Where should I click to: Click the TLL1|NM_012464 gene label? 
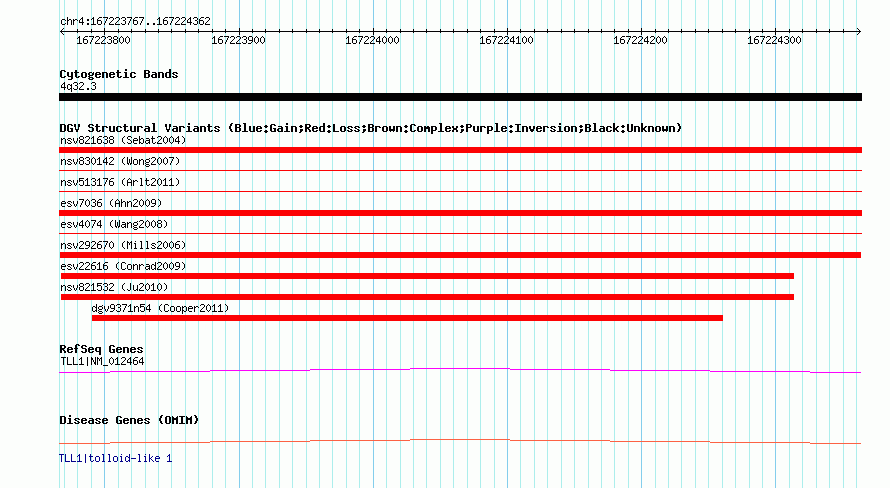tap(102, 361)
